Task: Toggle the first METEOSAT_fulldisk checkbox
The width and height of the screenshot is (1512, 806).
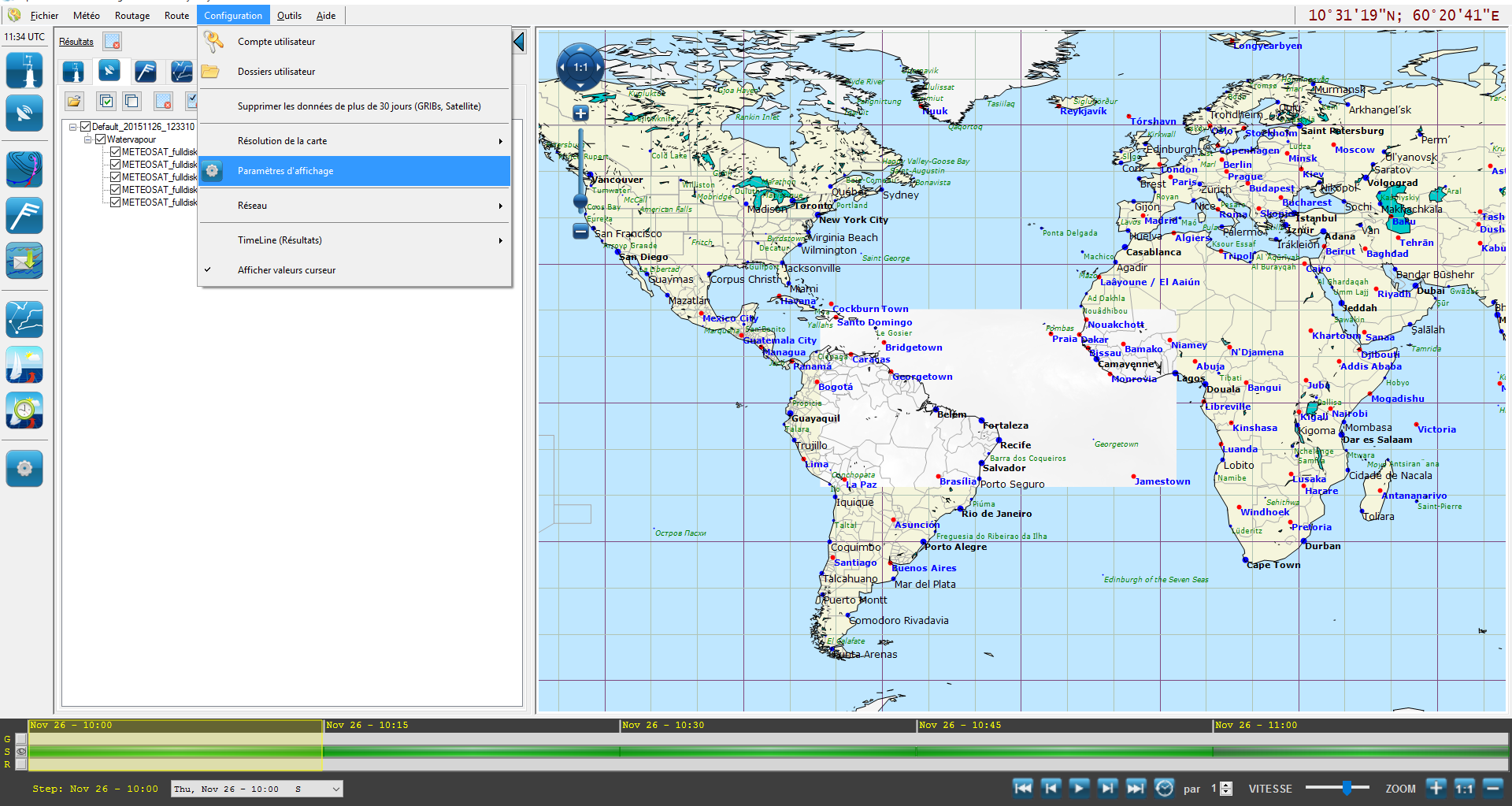Action: (x=115, y=152)
